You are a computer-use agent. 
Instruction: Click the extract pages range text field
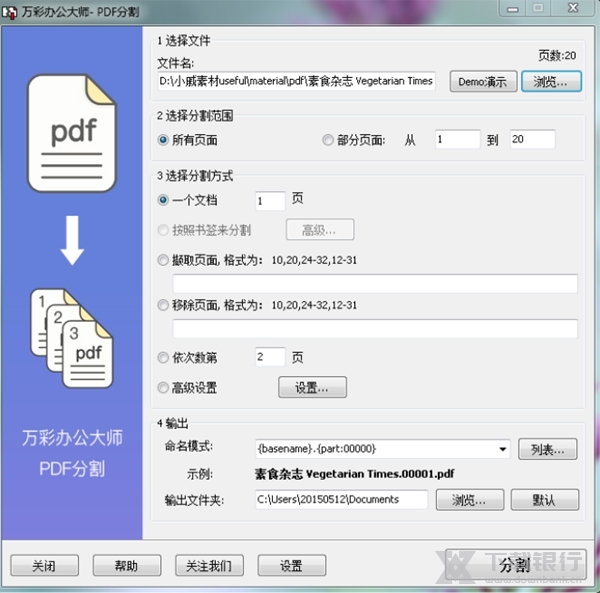point(375,283)
